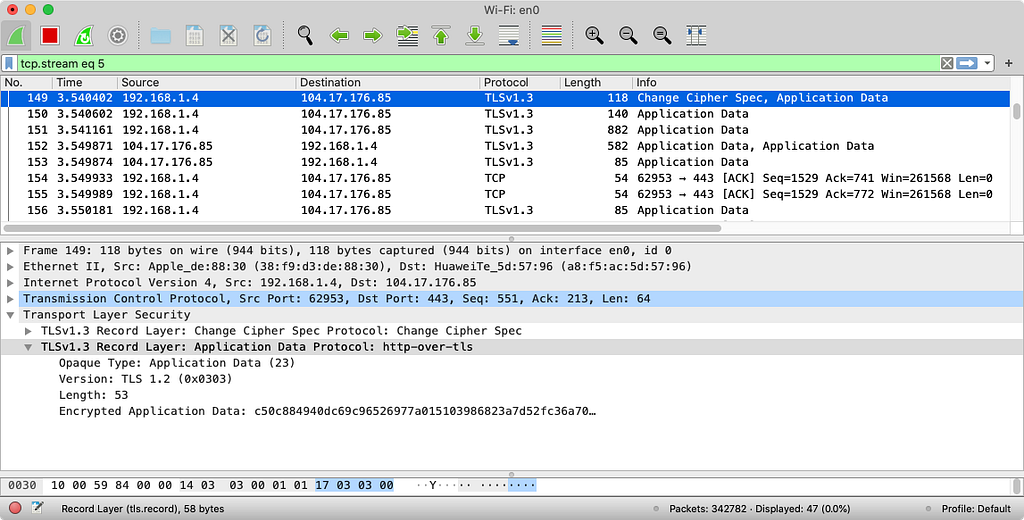Click Packets: 342782 Displayed: 47 status
The height and width of the screenshot is (520, 1024).
[x=760, y=508]
